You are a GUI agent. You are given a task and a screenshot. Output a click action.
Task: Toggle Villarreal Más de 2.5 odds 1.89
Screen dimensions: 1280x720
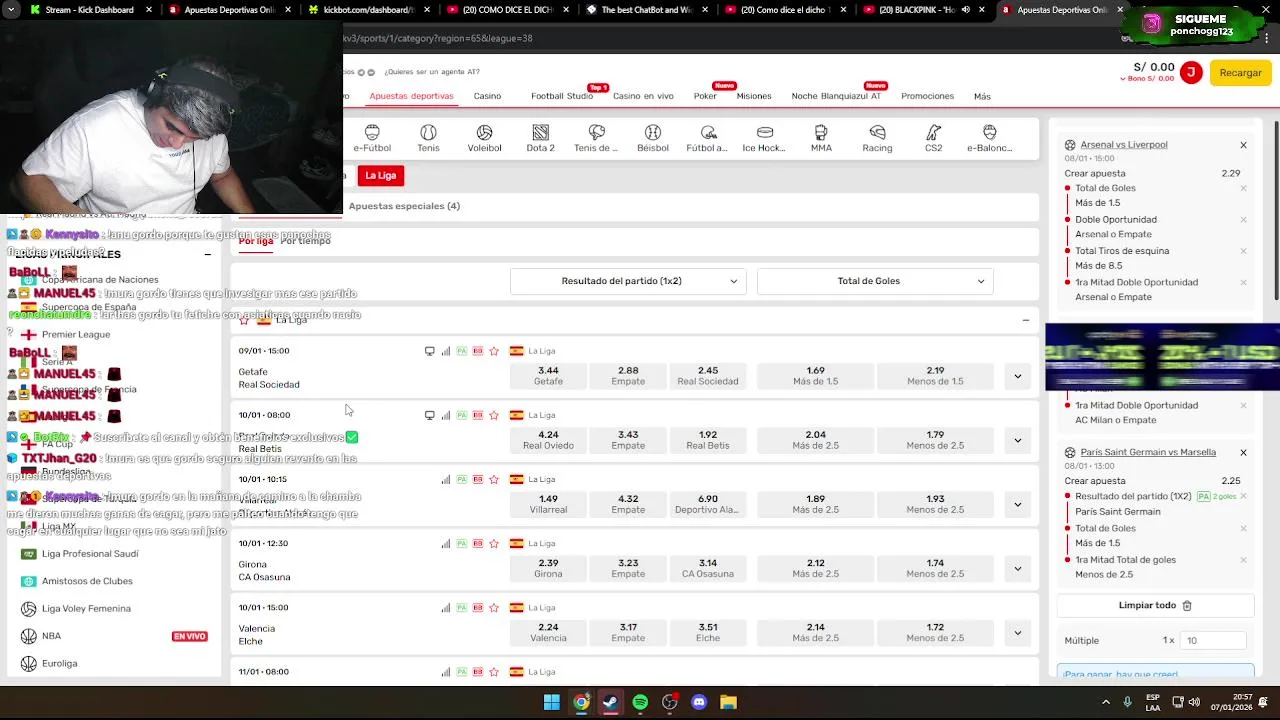816,503
